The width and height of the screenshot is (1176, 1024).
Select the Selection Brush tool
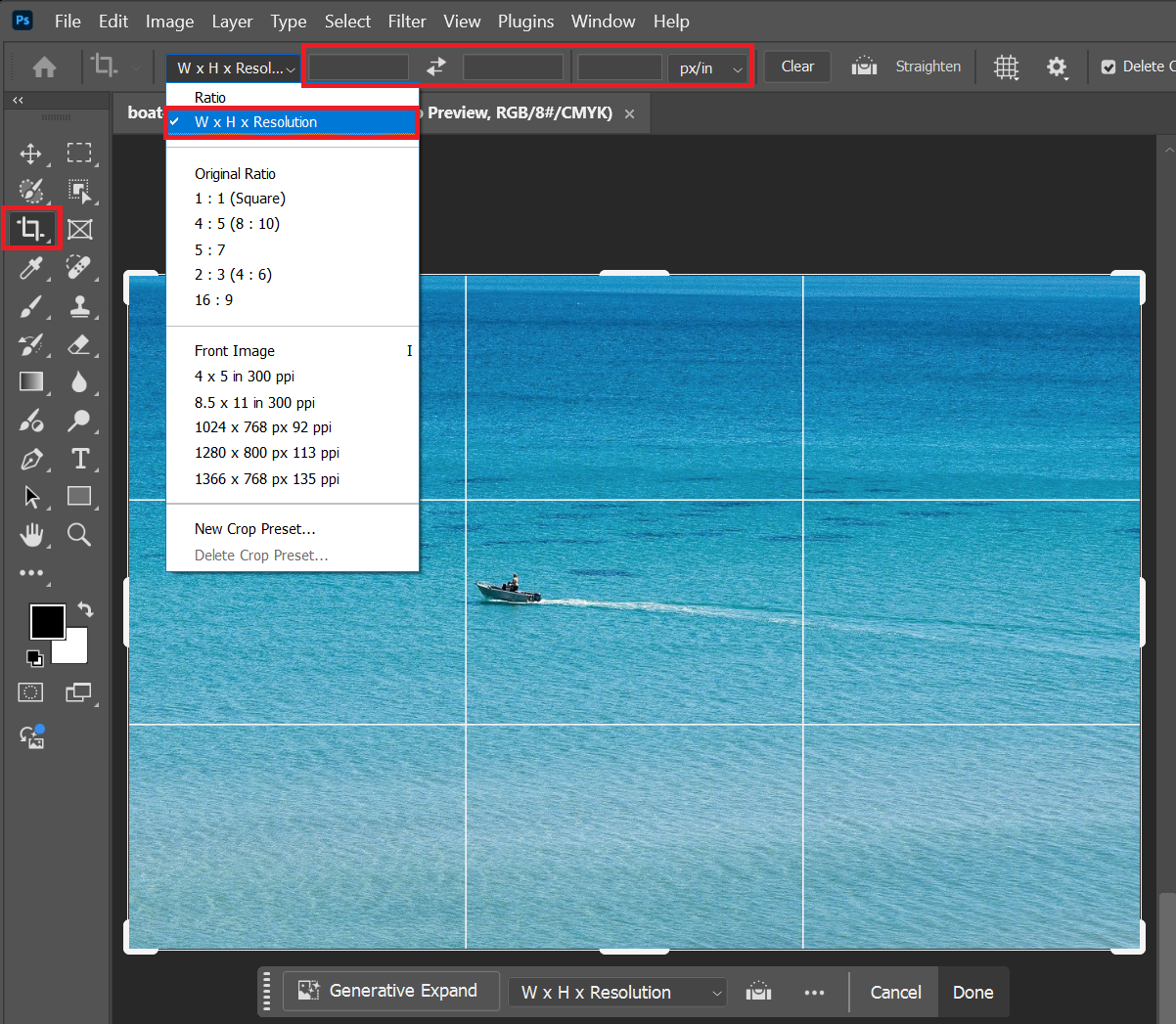pyautogui.click(x=30, y=191)
